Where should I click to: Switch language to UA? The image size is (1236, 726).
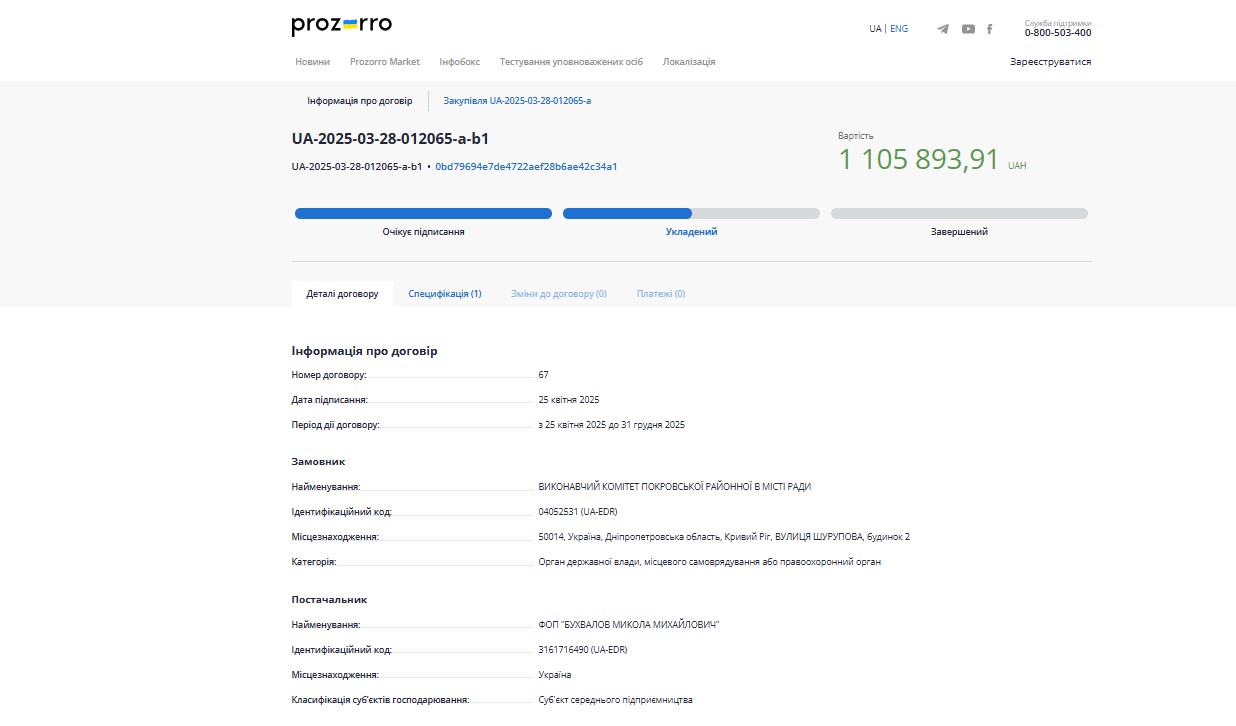(x=875, y=29)
